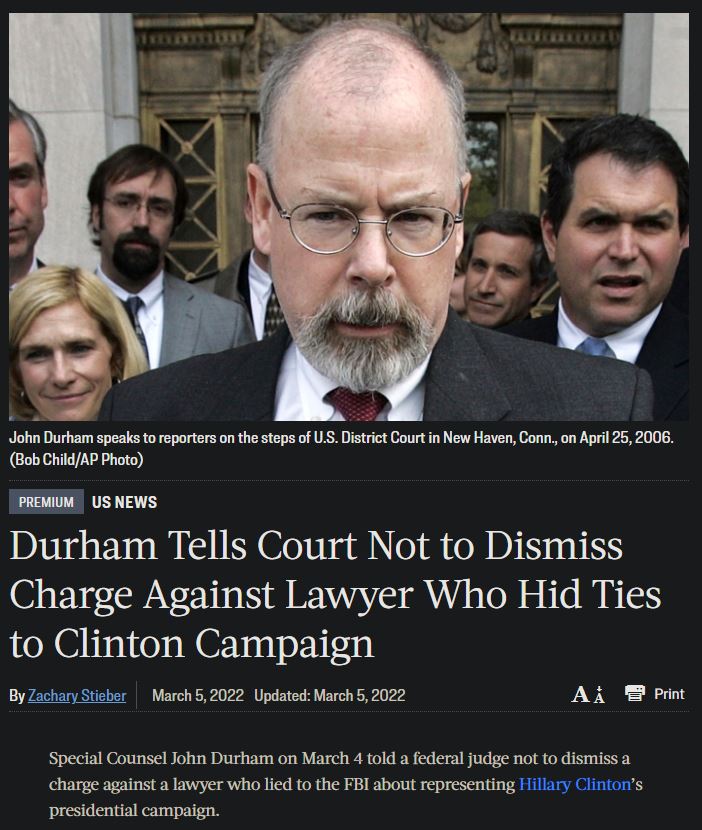Open the Zachary Stieber author page
Image resolution: width=702 pixels, height=830 pixels.
[x=77, y=695]
